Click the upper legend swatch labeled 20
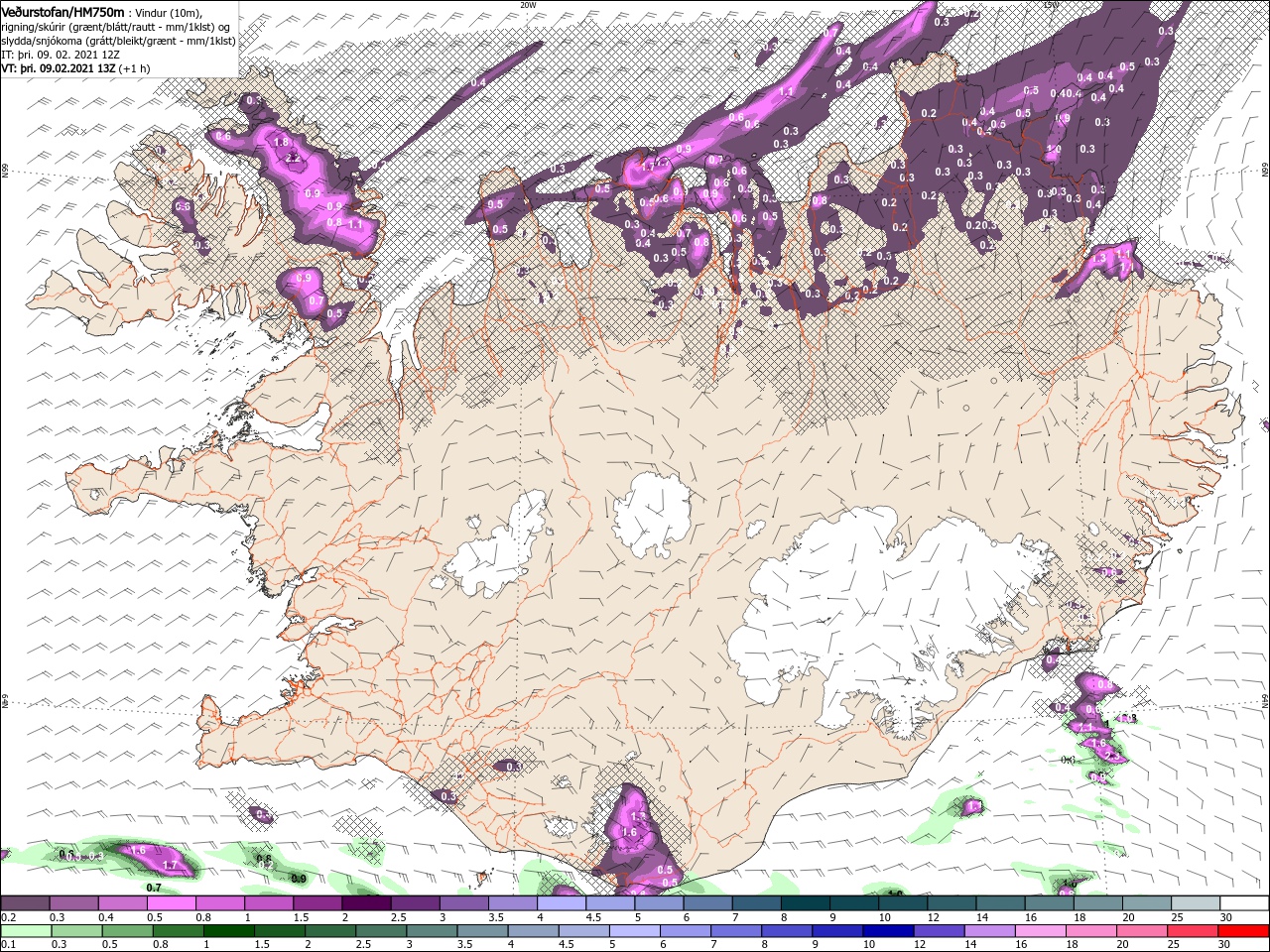The image size is (1270, 952). click(x=1145, y=903)
